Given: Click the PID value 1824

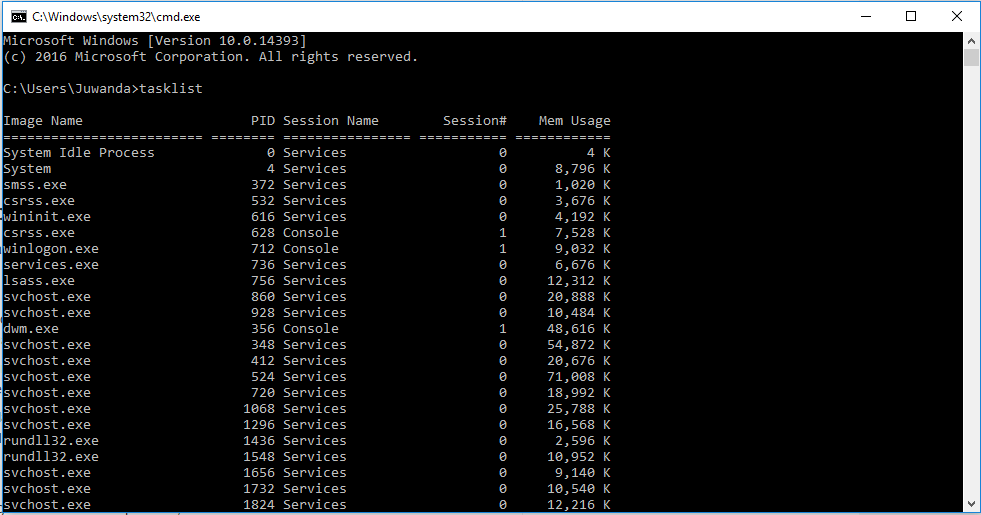Looking at the screenshot, I should coord(259,504).
